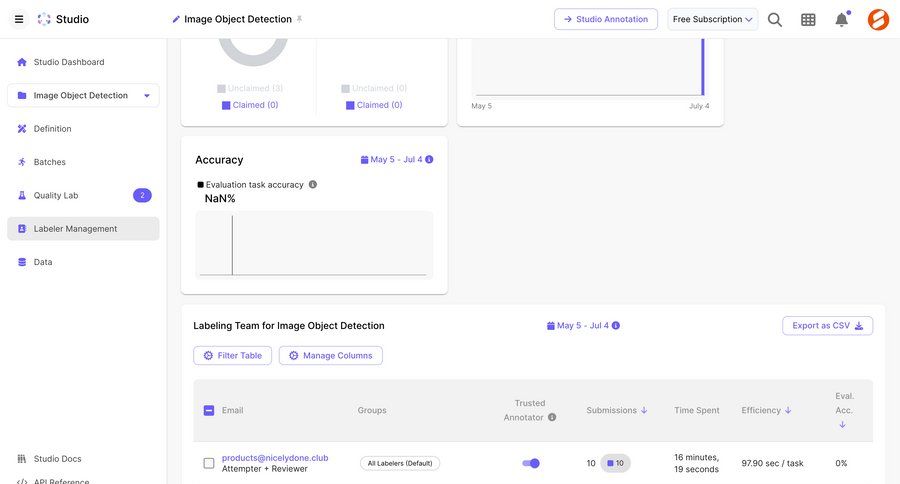Image resolution: width=900 pixels, height=484 pixels.
Task: Click the Studio Annotation button
Action: (x=606, y=19)
